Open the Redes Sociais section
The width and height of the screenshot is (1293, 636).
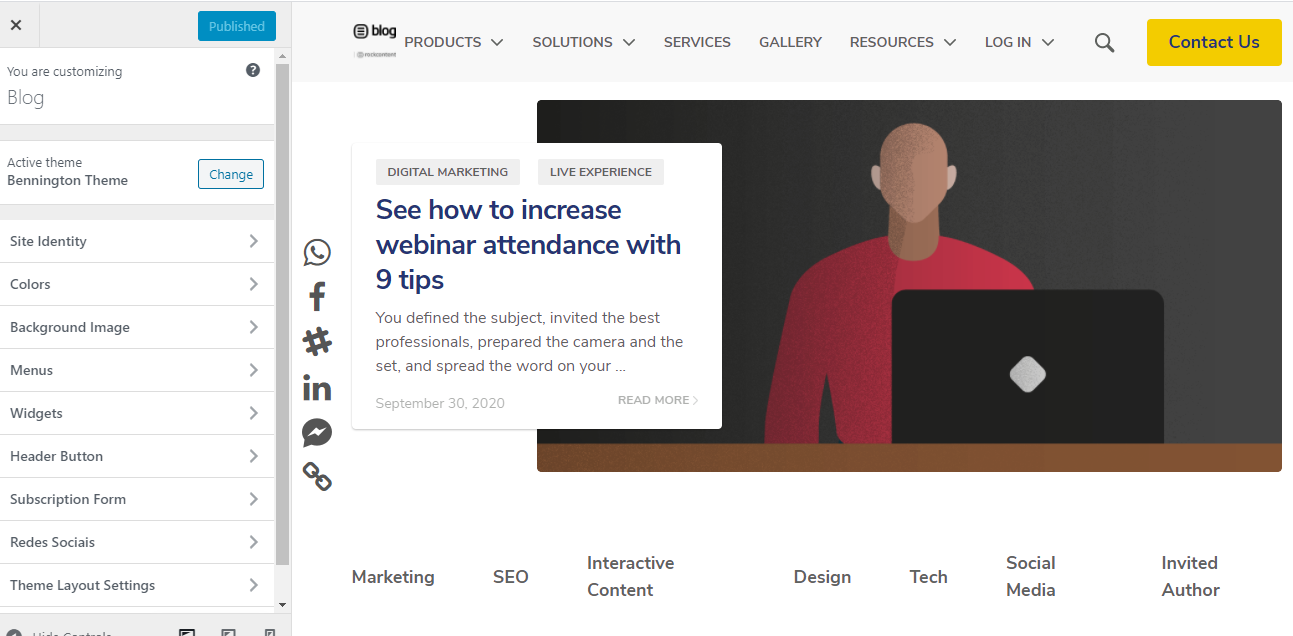[137, 542]
